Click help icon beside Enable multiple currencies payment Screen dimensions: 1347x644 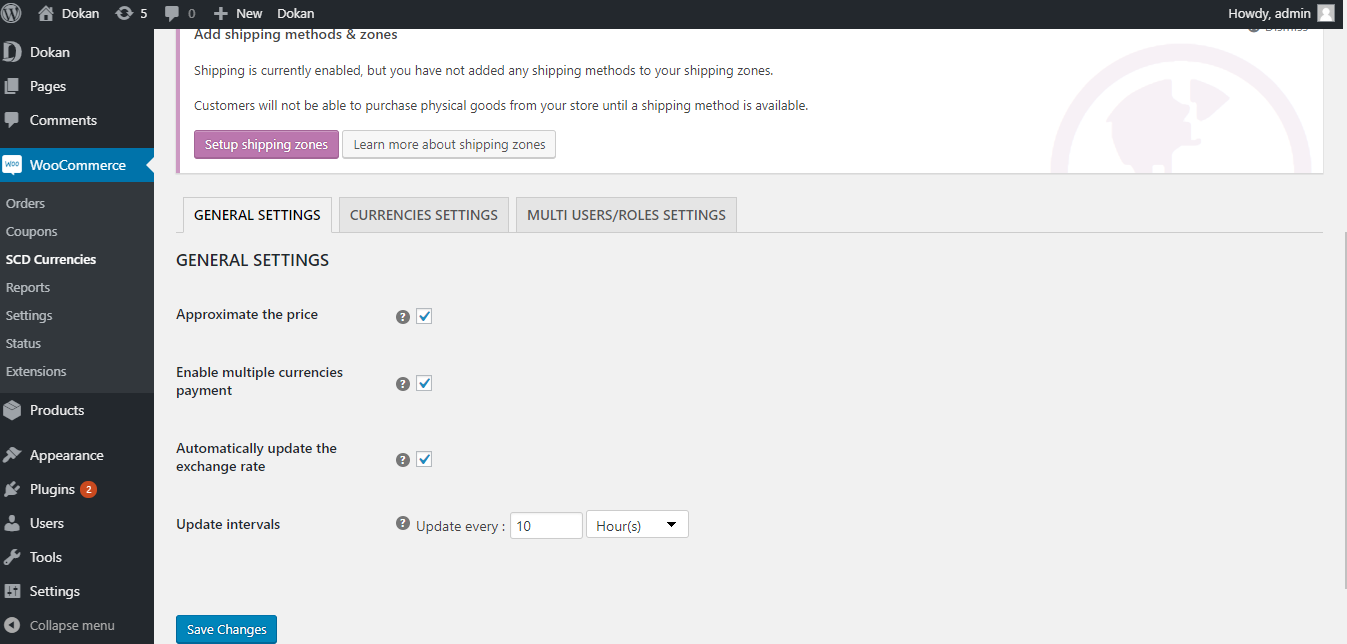point(403,384)
